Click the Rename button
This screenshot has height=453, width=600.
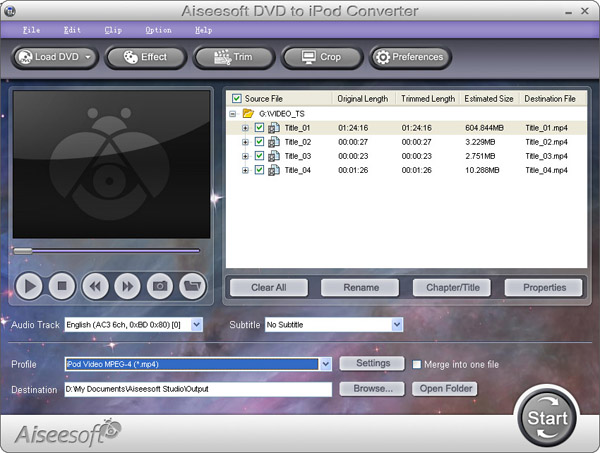pyautogui.click(x=360, y=288)
